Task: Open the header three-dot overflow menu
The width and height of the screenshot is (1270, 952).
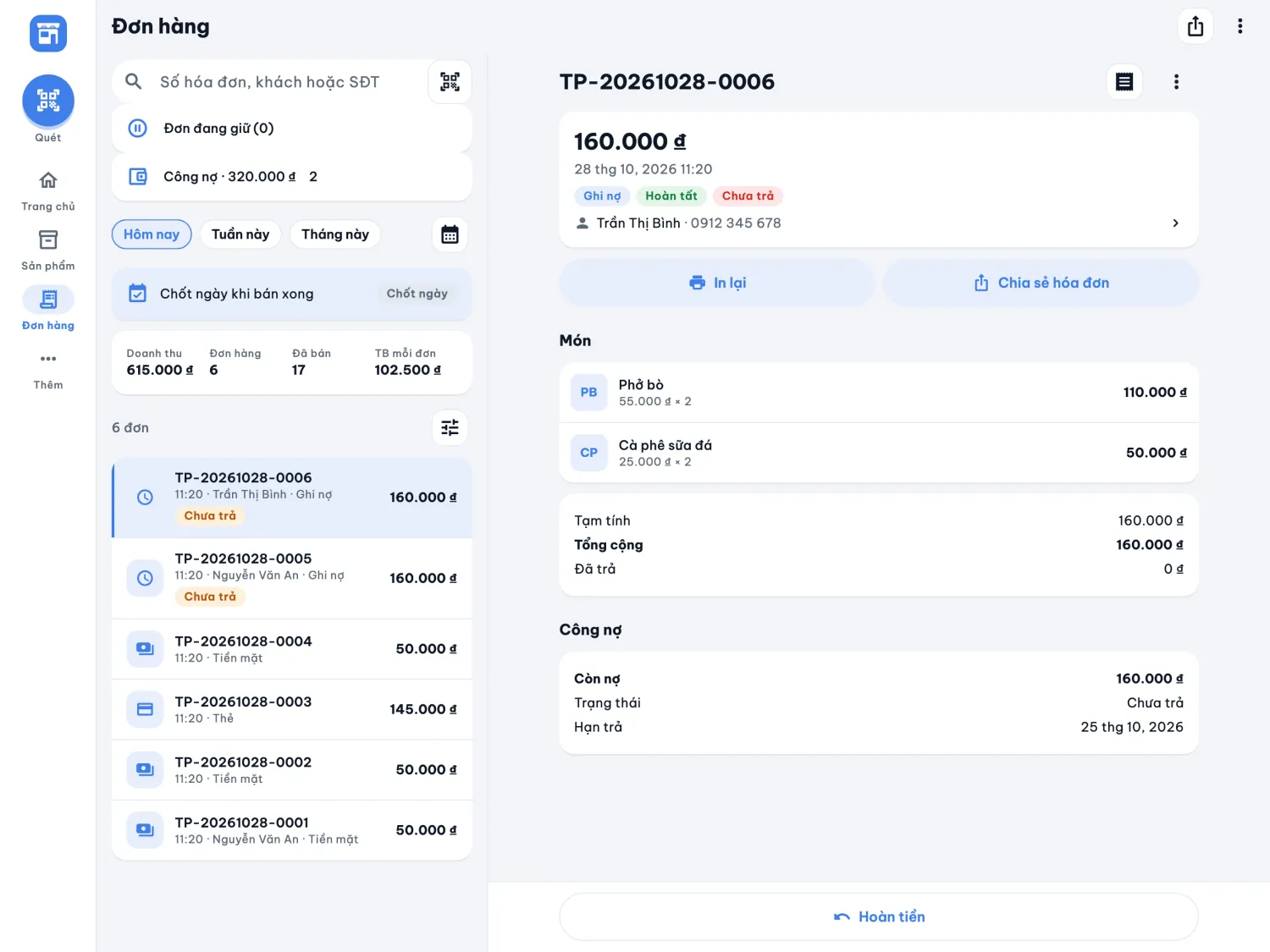Action: click(x=1240, y=26)
